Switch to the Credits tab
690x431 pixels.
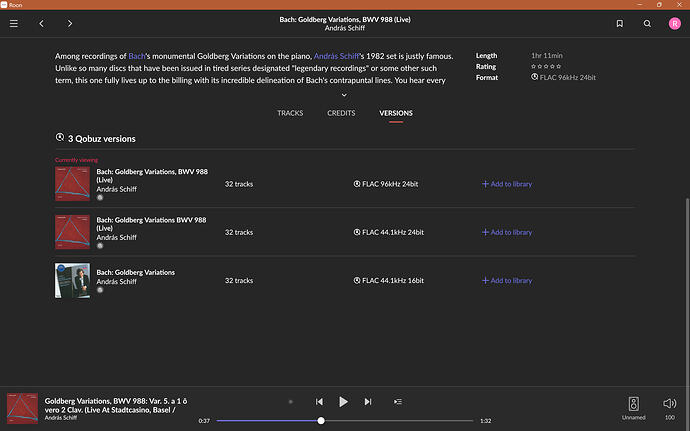click(x=341, y=113)
